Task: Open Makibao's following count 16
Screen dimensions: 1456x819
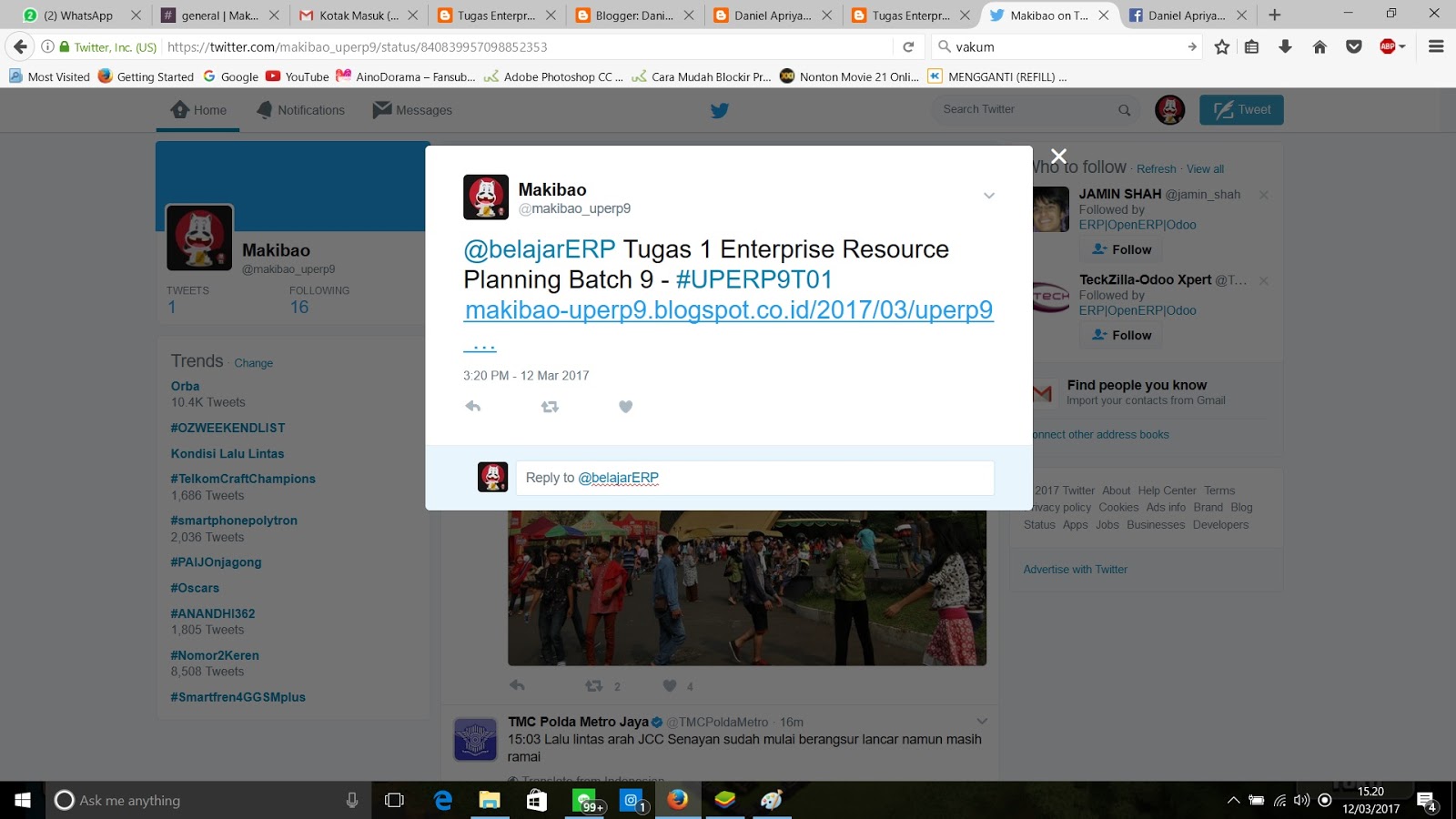Action: [299, 308]
